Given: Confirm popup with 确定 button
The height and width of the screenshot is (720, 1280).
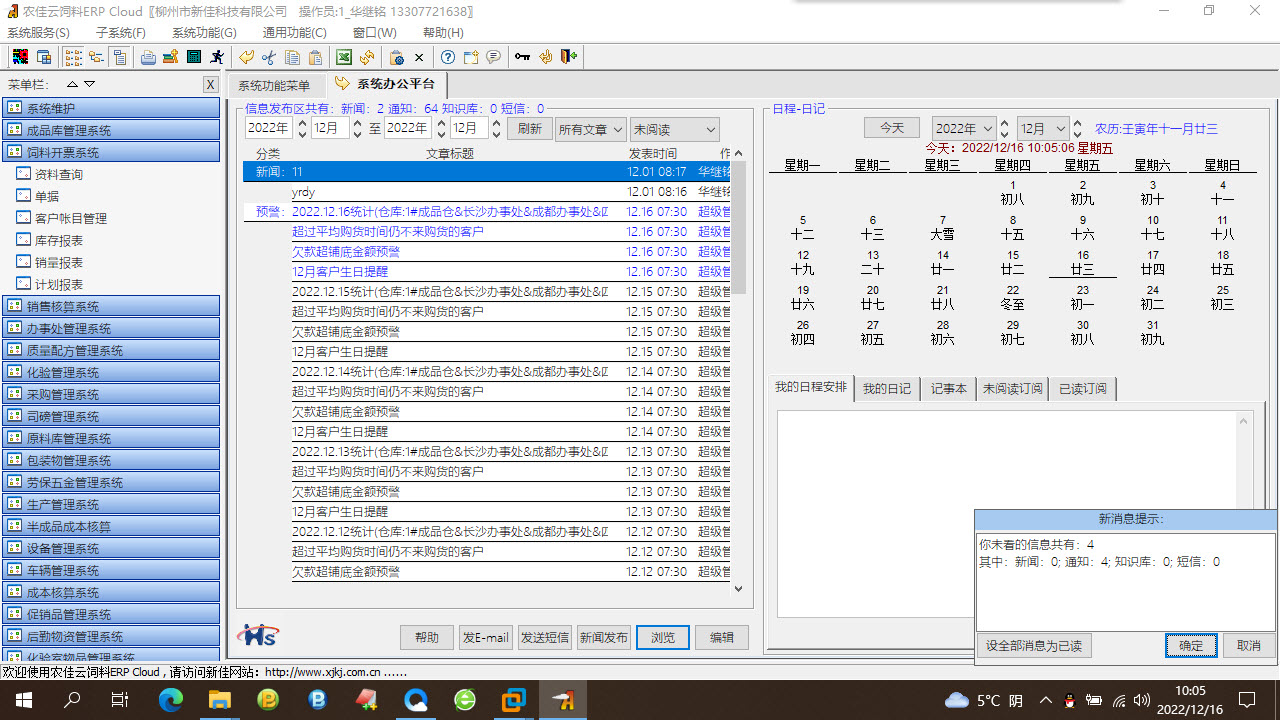Looking at the screenshot, I should click(x=1191, y=646).
